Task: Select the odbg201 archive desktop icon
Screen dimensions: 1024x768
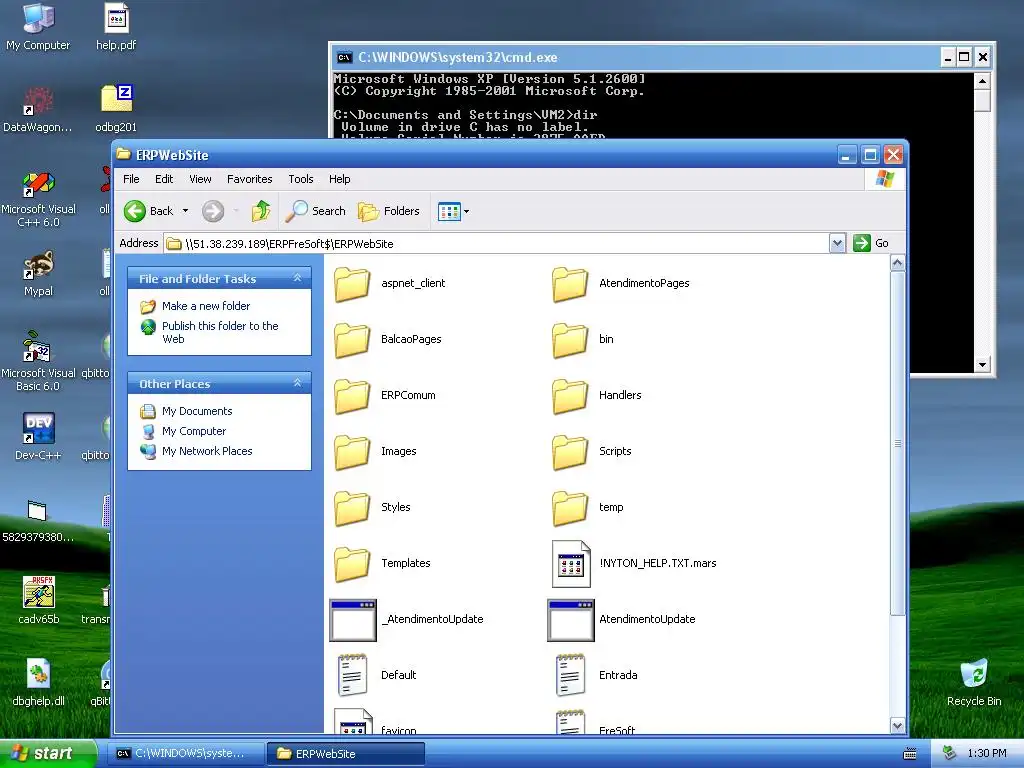Action: (x=116, y=99)
